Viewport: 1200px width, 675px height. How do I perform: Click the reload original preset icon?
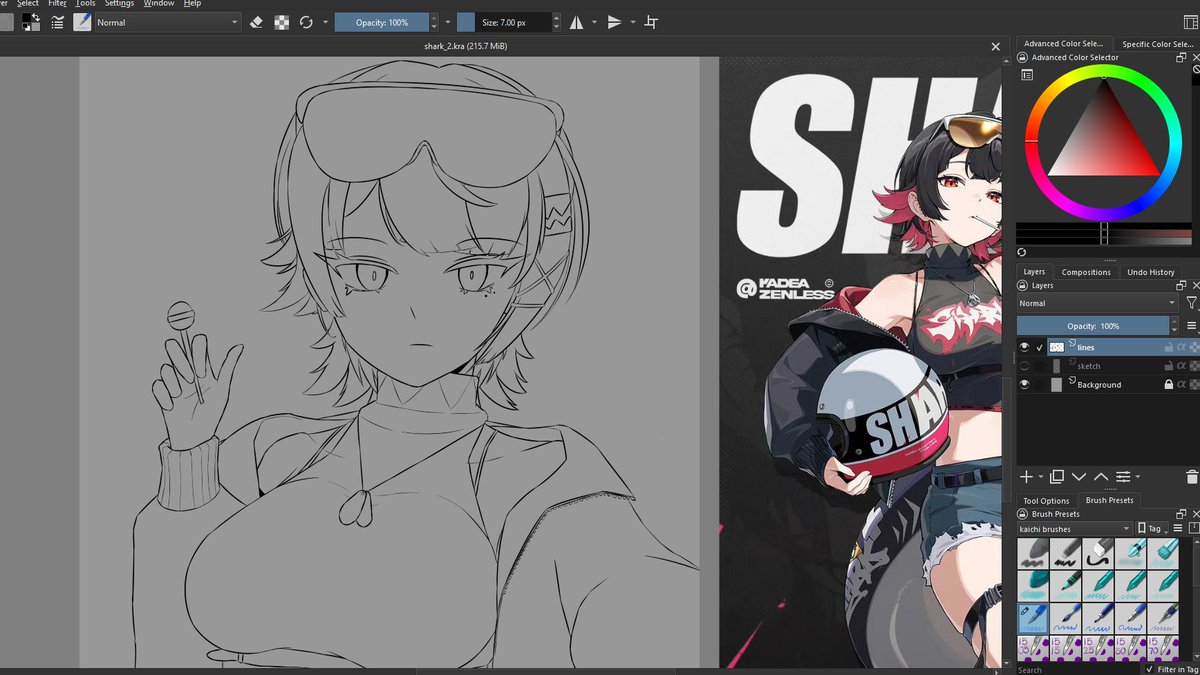coord(306,22)
